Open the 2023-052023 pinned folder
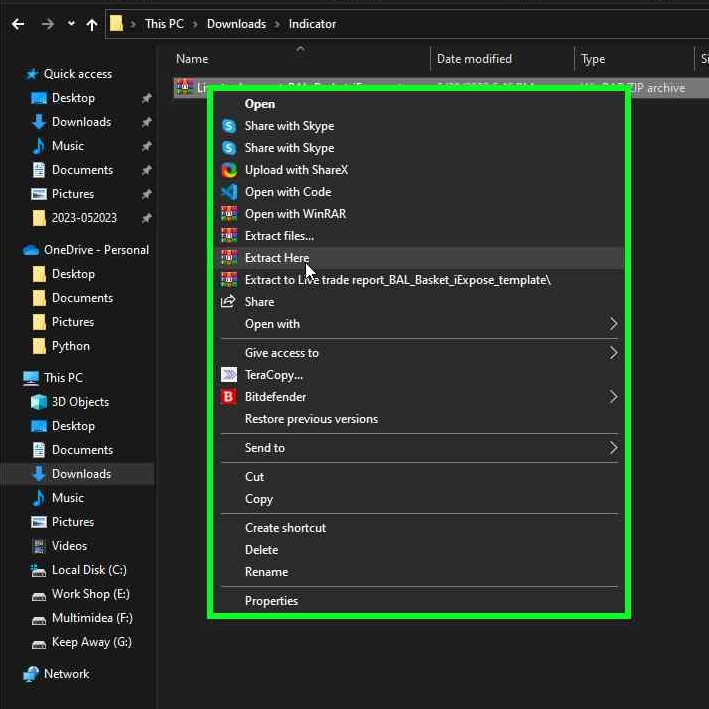 coord(84,217)
